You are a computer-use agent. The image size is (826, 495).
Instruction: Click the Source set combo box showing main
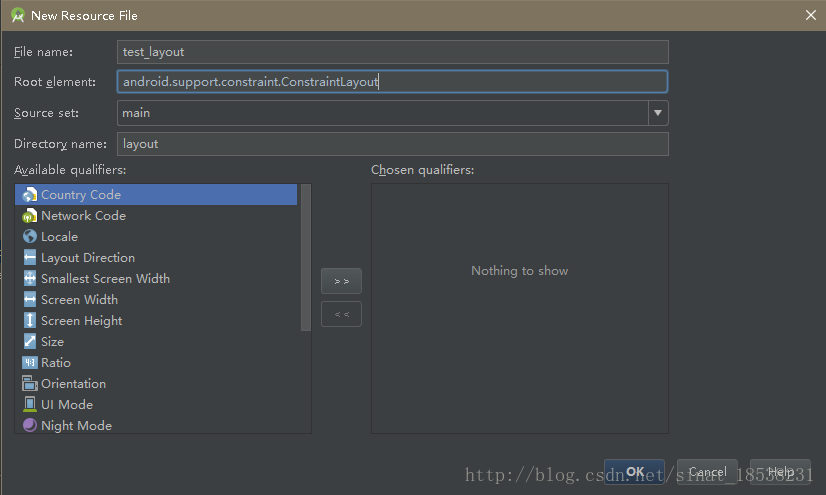pos(392,113)
